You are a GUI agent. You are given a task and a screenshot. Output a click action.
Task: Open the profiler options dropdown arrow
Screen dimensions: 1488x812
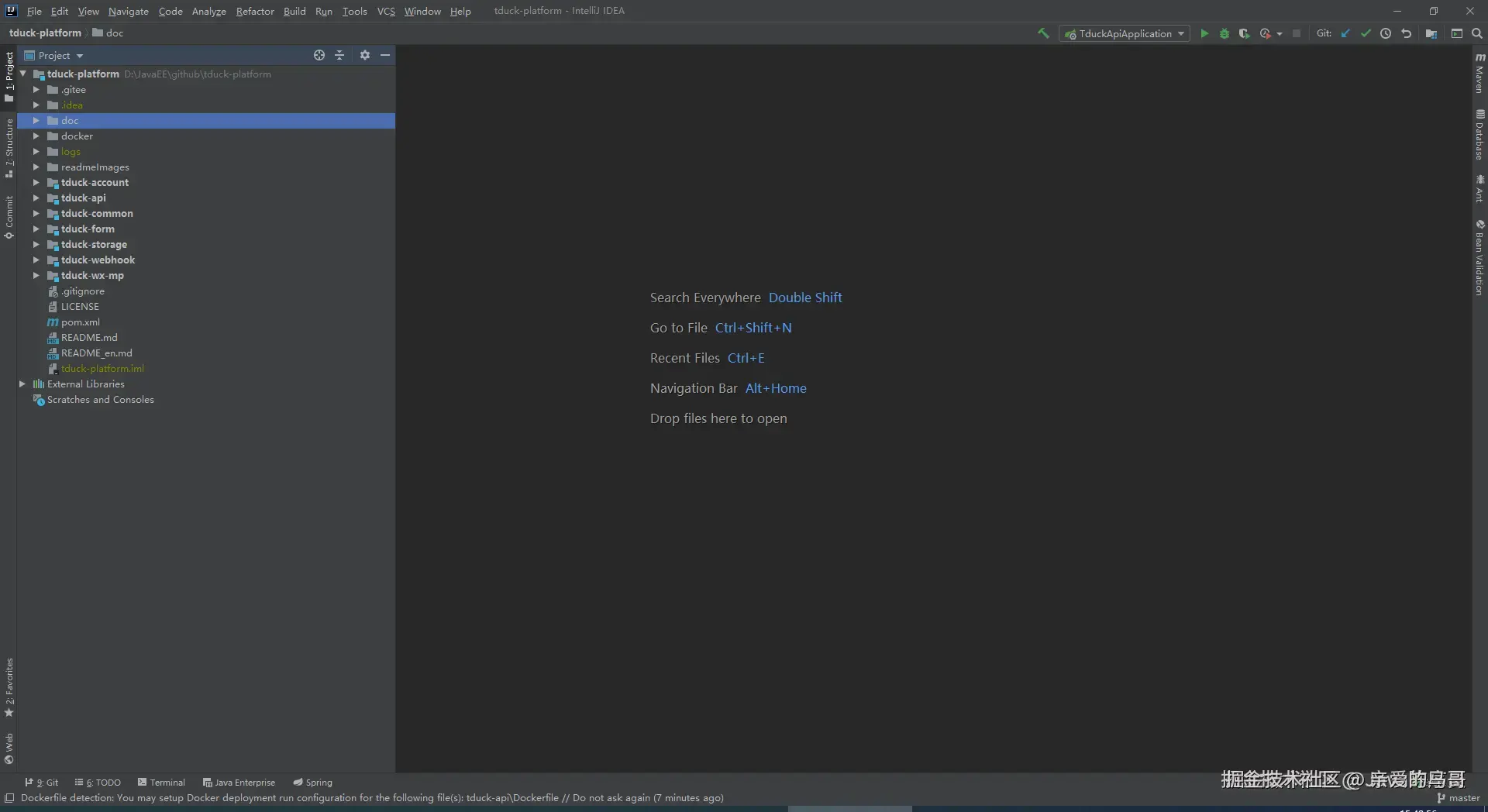click(1280, 34)
